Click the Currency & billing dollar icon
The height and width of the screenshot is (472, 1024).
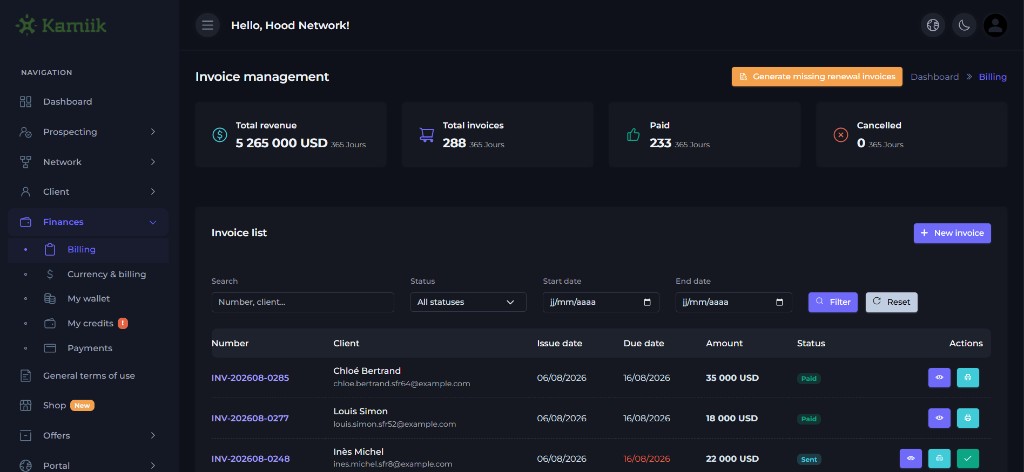50,274
